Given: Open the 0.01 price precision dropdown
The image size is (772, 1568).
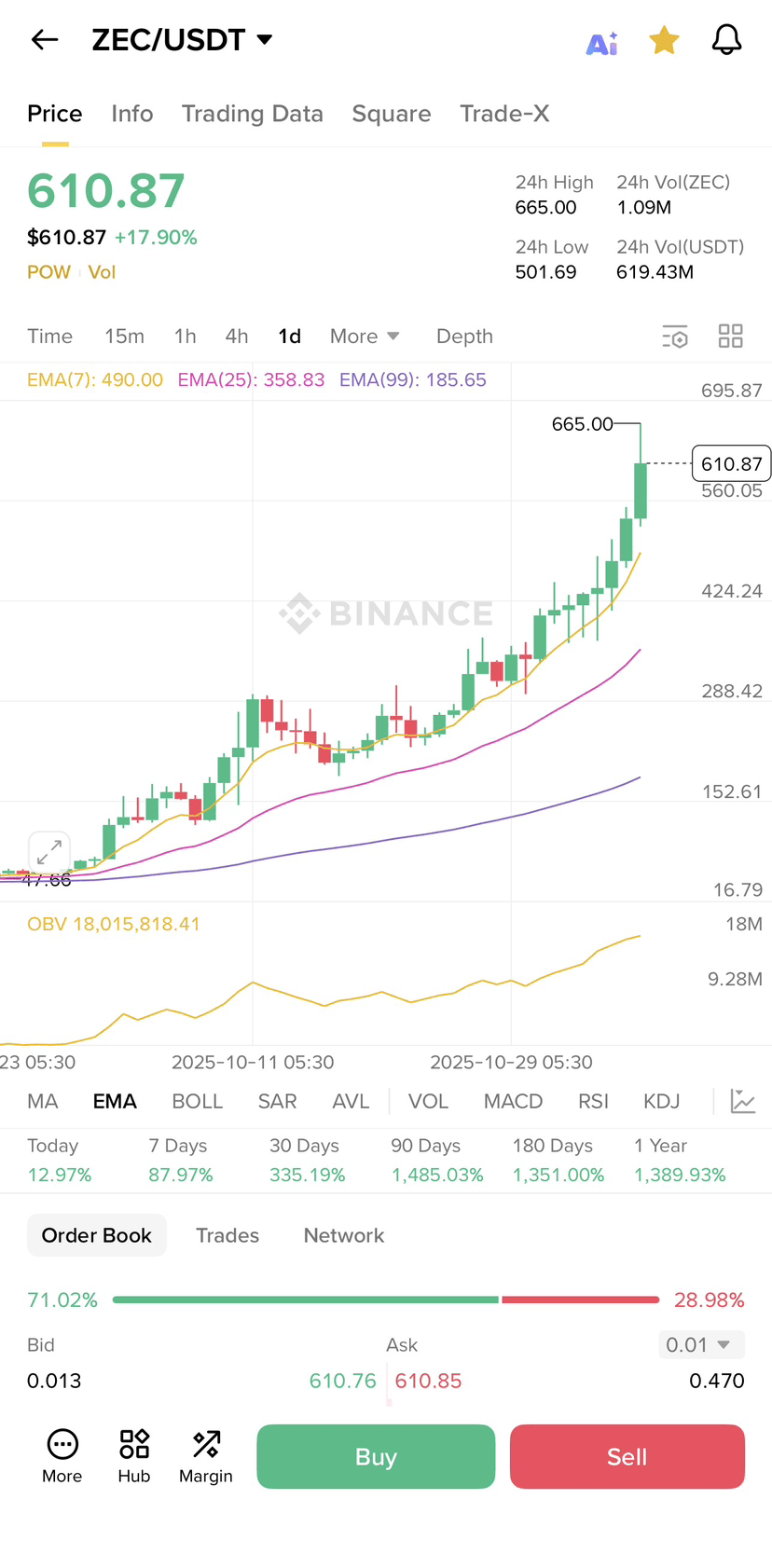Looking at the screenshot, I should coord(701,1344).
